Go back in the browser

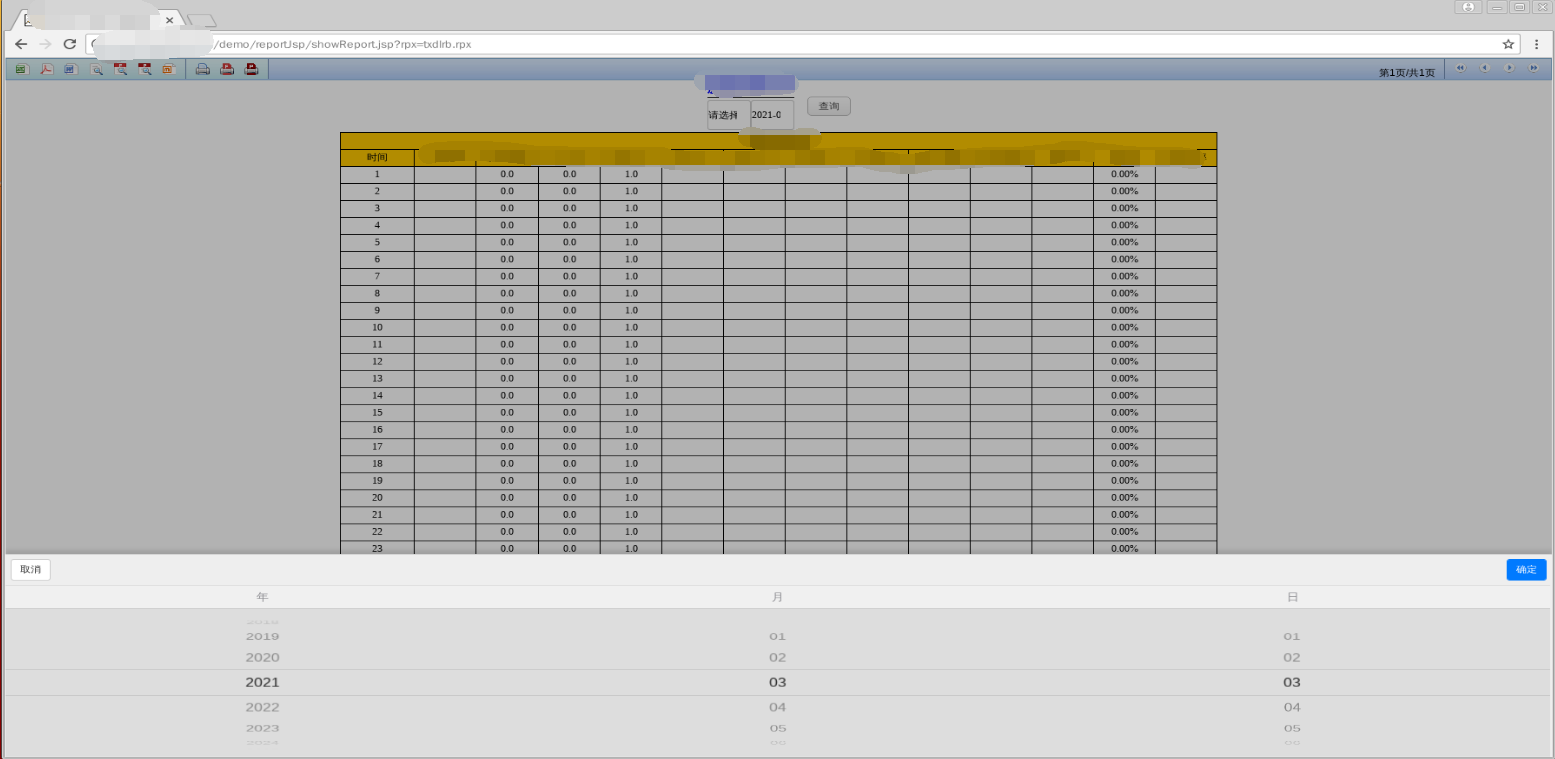coord(21,44)
